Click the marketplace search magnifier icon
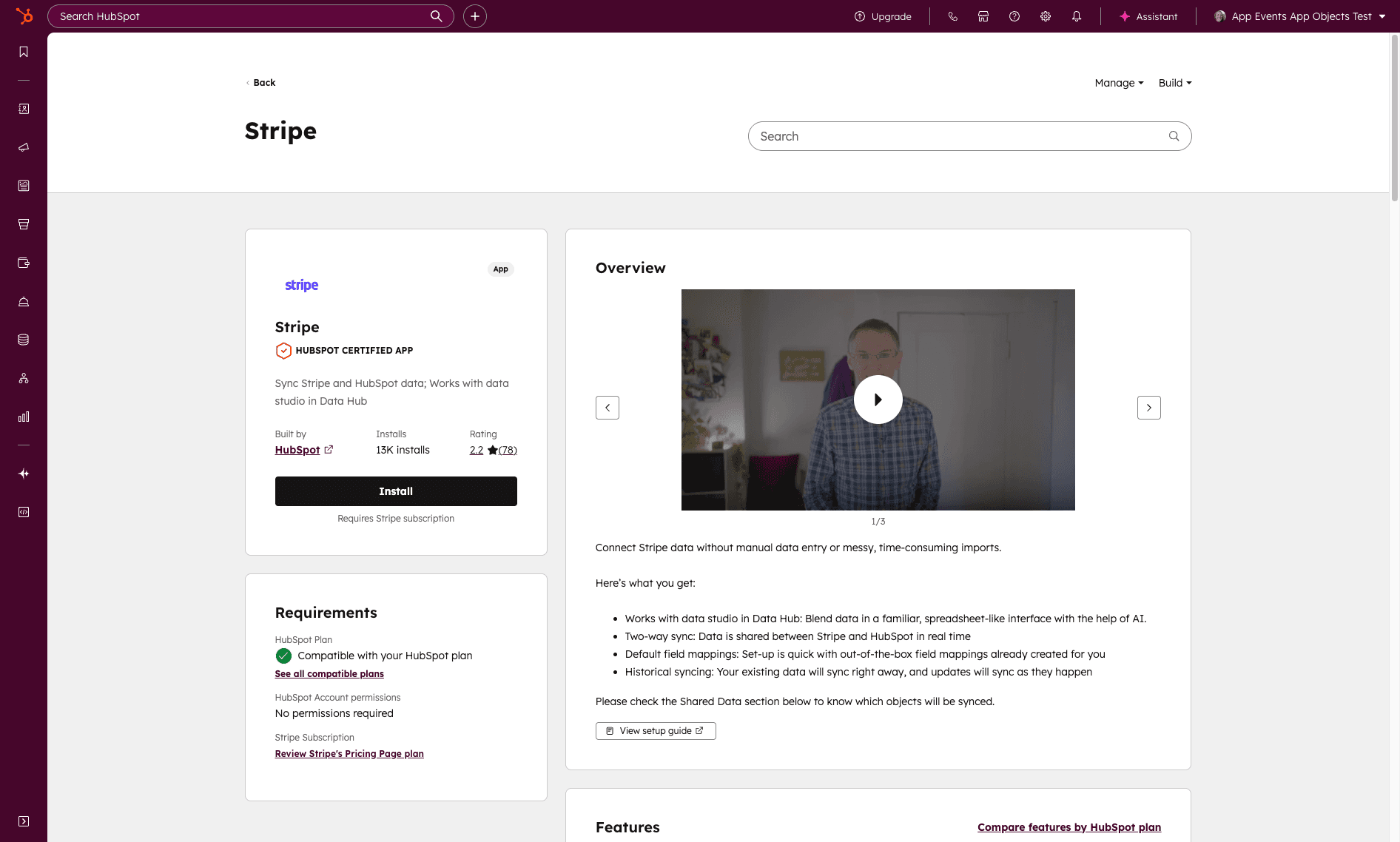Screen dimensions: 1400x842 click(1174, 136)
